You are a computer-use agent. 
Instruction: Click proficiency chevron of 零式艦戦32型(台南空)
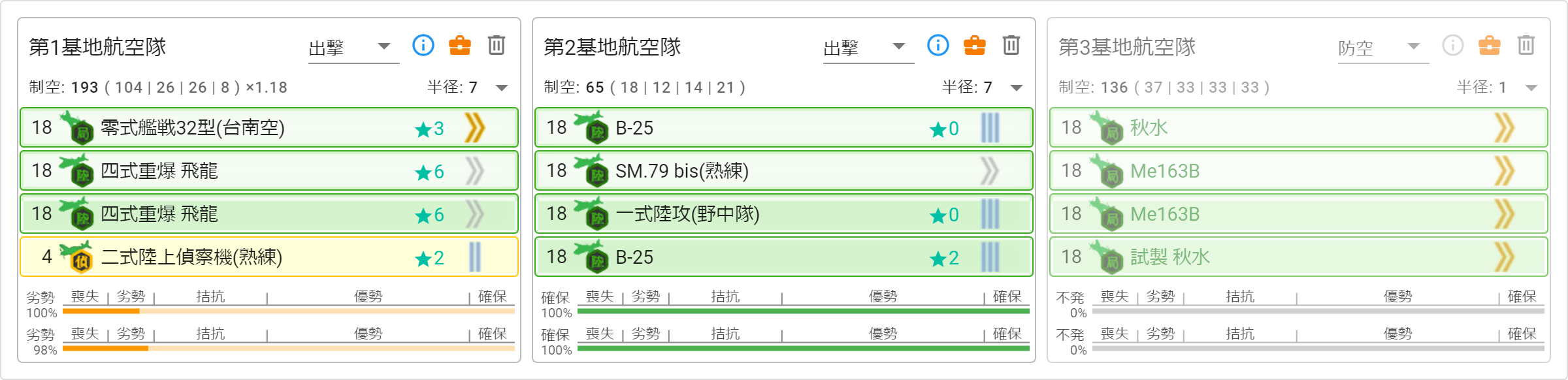[475, 127]
